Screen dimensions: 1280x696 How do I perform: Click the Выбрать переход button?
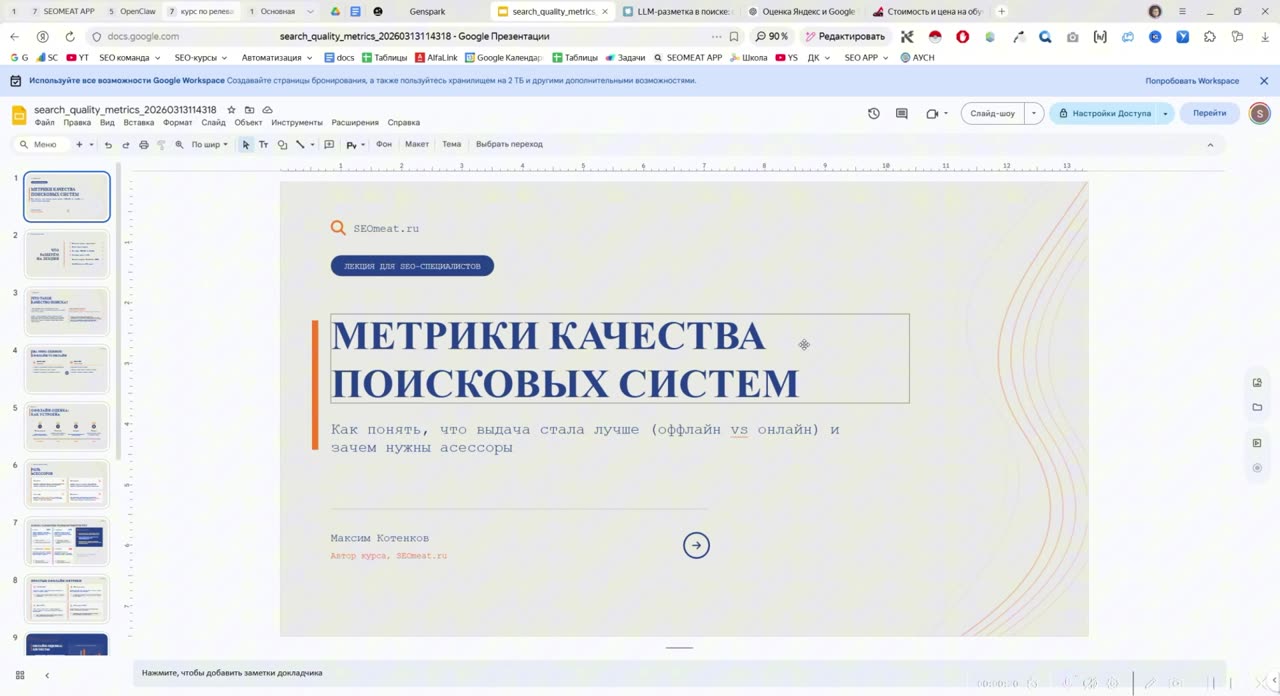click(x=509, y=145)
